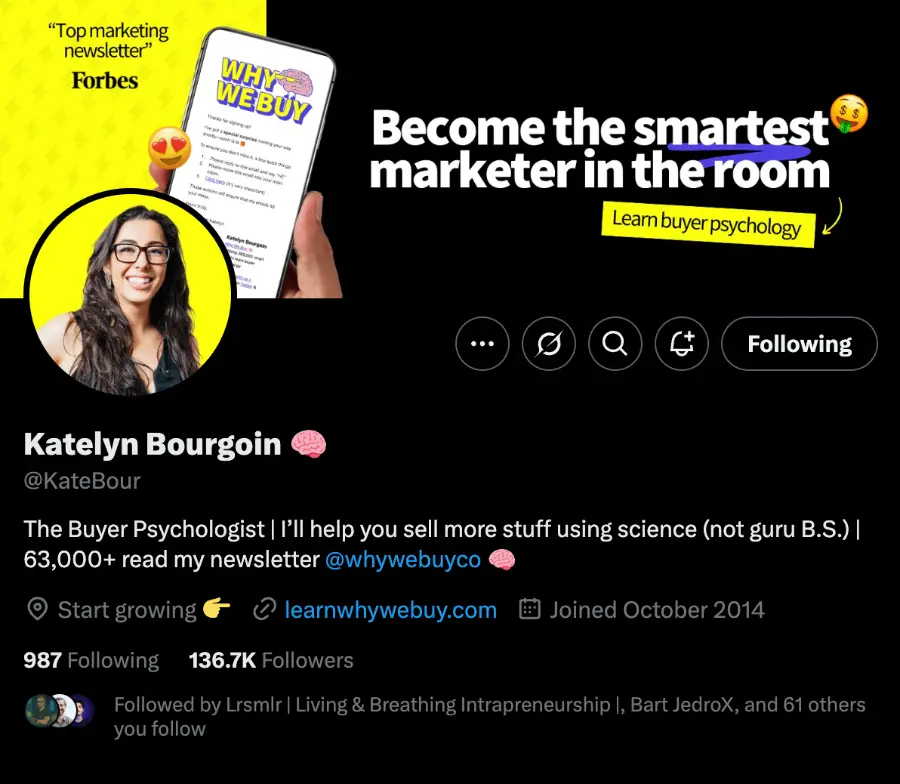Screen dimensions: 900x784
Task: Click the @KateBour handle text
Action: [x=82, y=481]
